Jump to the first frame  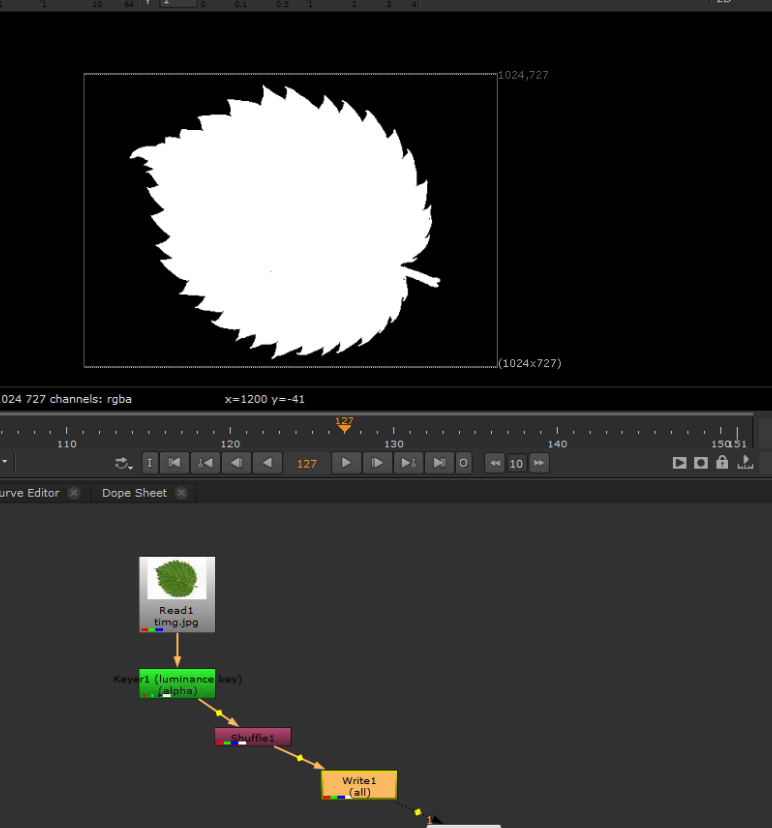point(174,463)
